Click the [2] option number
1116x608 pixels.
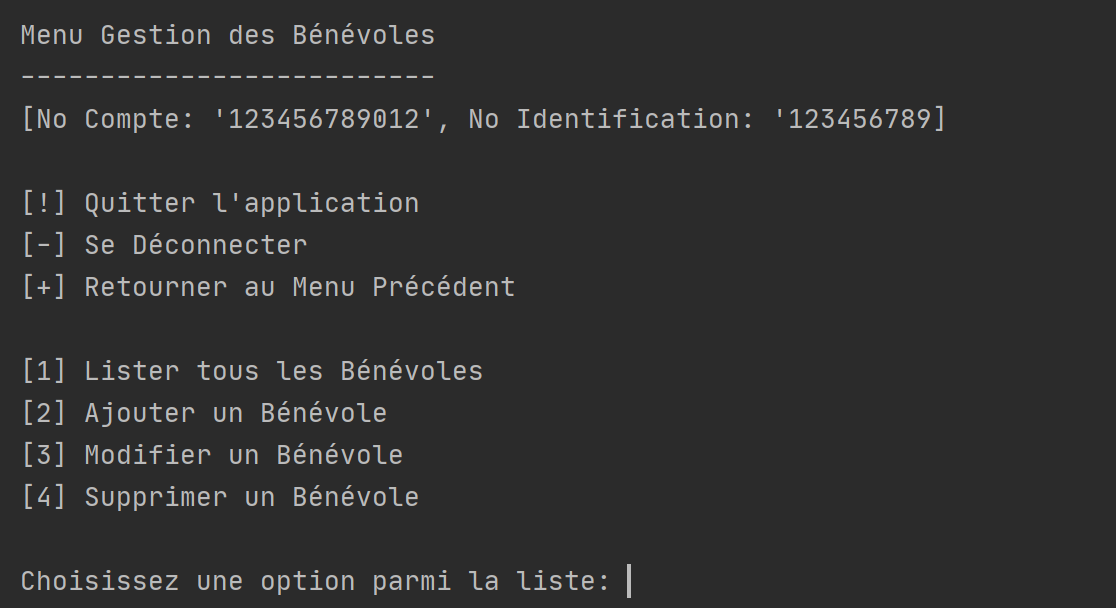tap(44, 413)
